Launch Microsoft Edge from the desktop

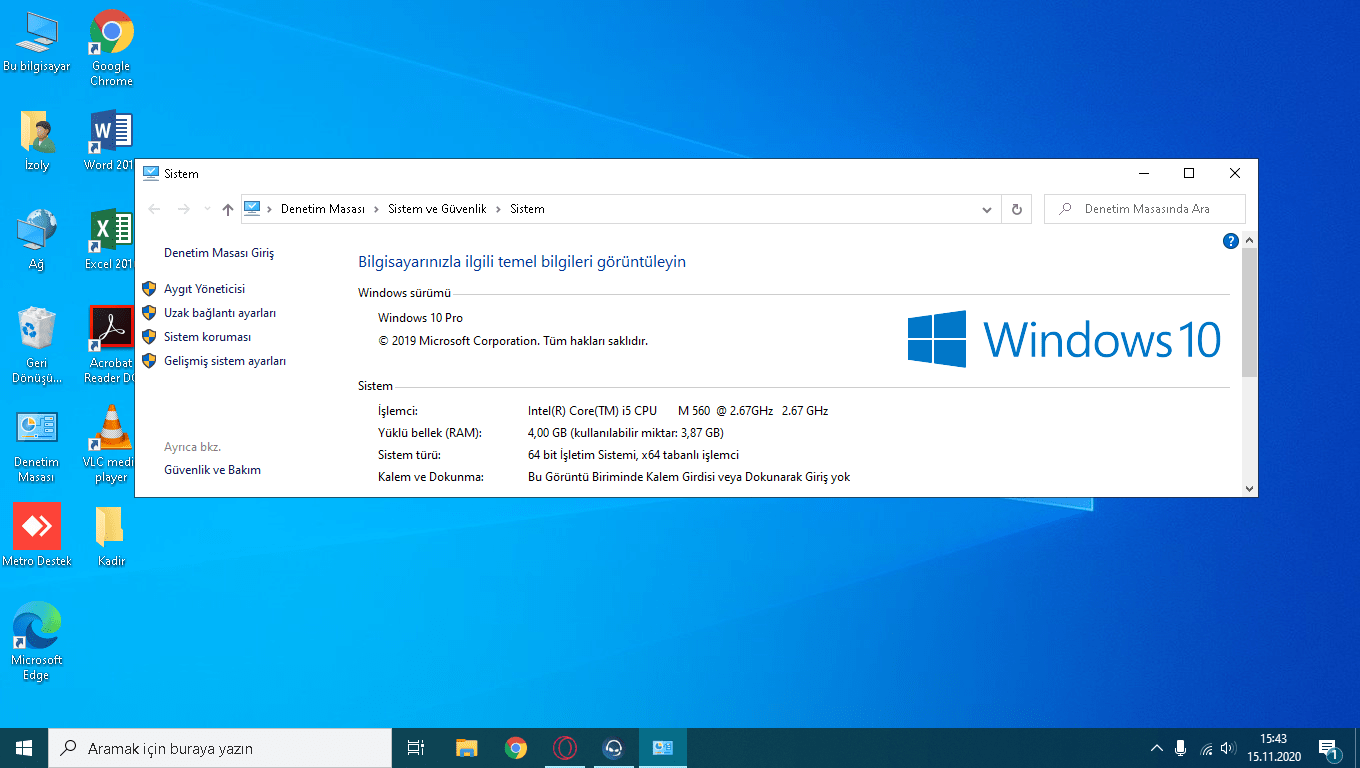point(37,641)
